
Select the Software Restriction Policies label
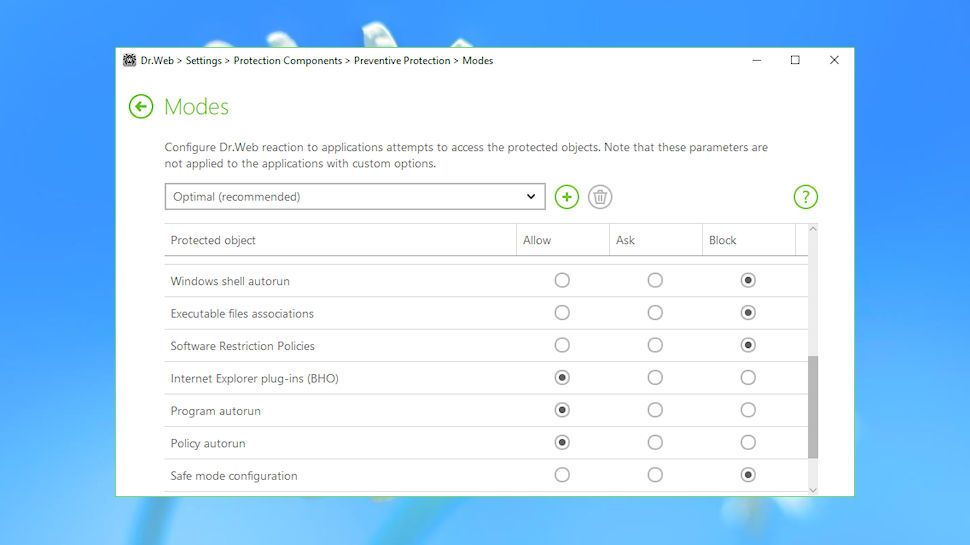242,346
